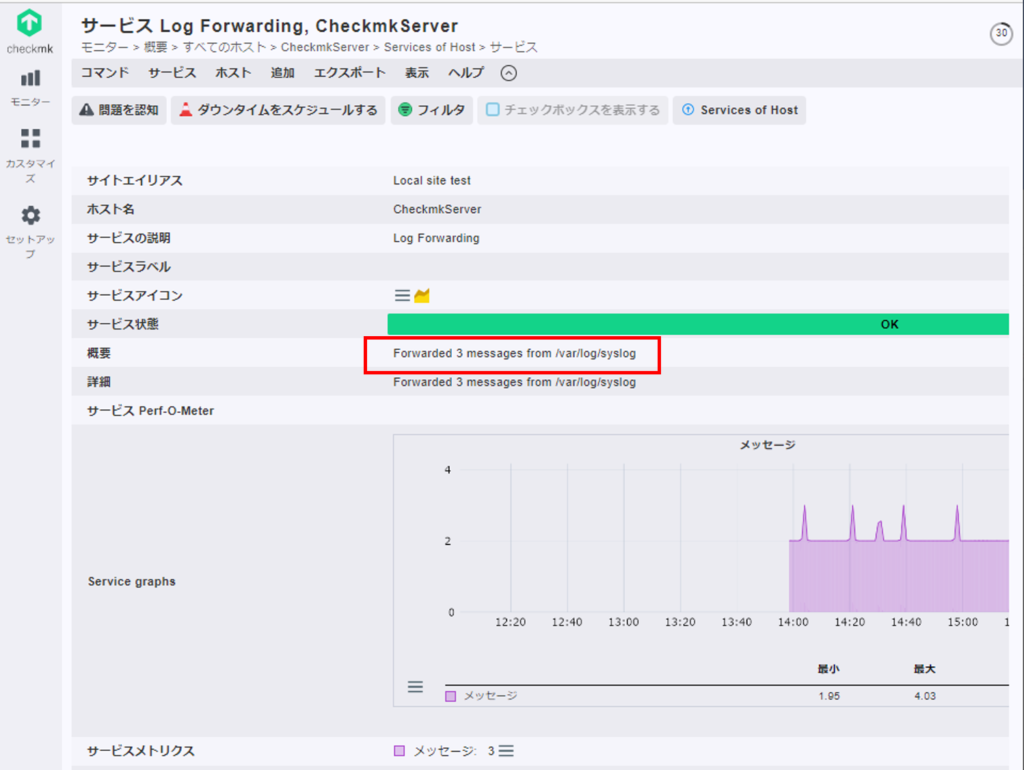The width and height of the screenshot is (1024, 770).
Task: Go to 概要 breadcrumb link
Action: 155,47
